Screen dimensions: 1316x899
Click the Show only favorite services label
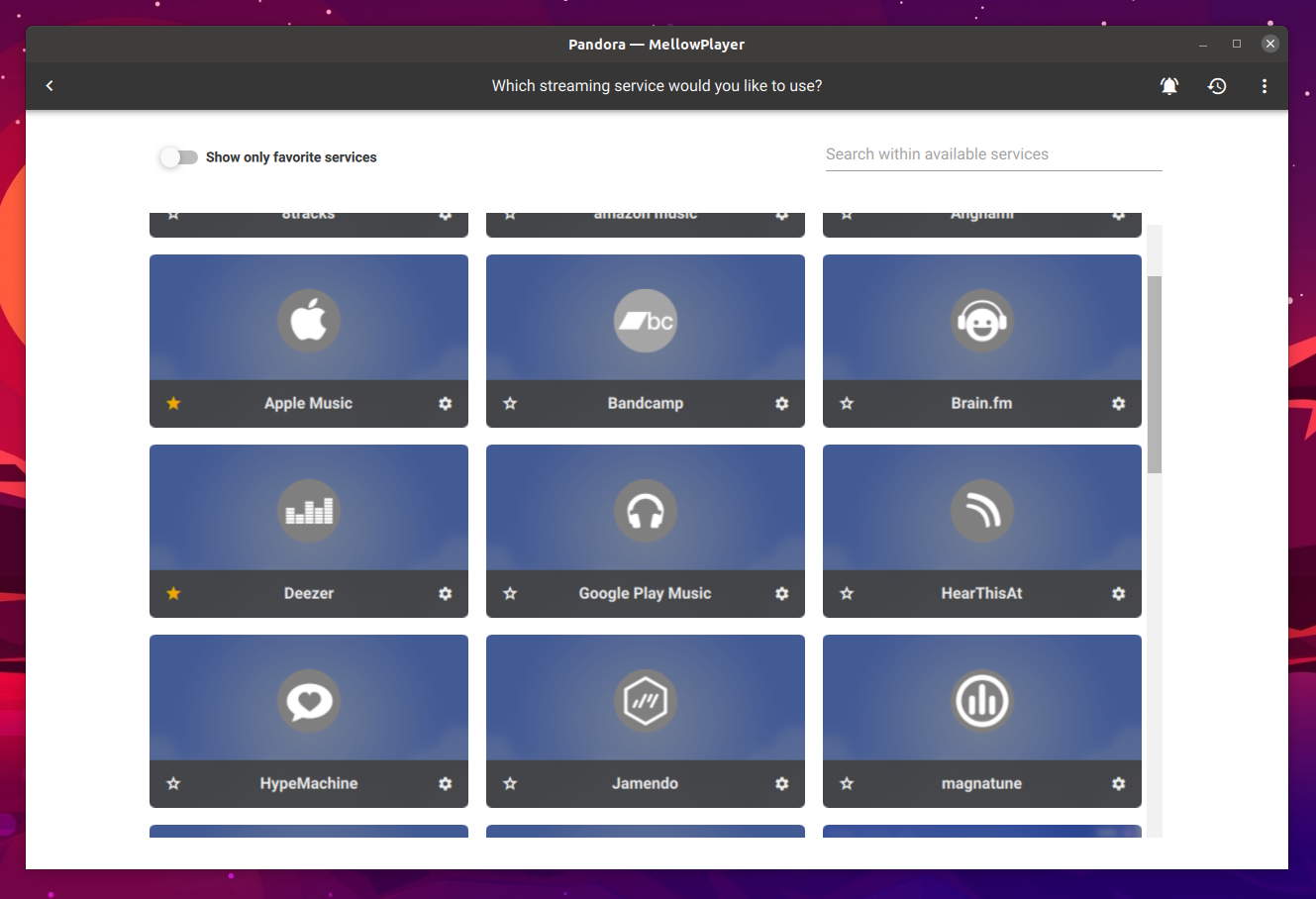tap(291, 157)
